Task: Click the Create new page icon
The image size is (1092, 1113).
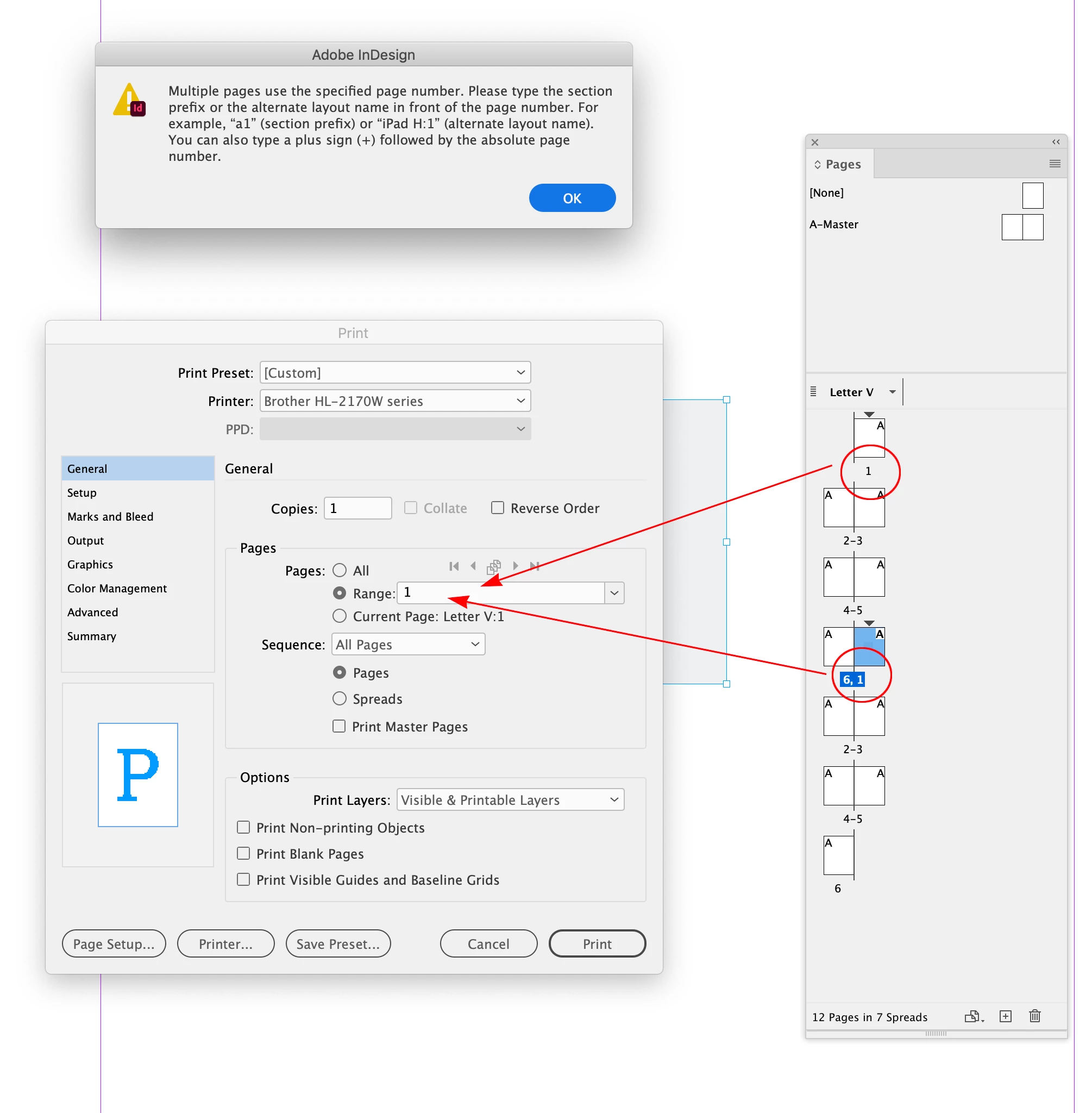Action: point(1006,1017)
